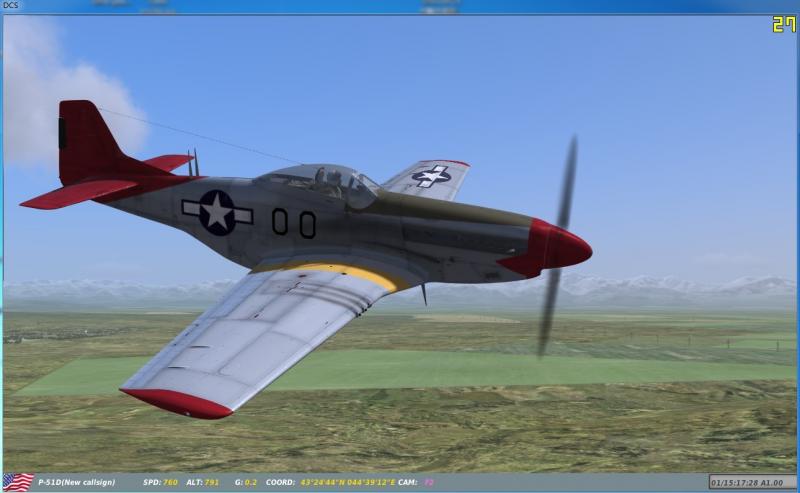Click the 00 number on fuselage

pos(293,223)
